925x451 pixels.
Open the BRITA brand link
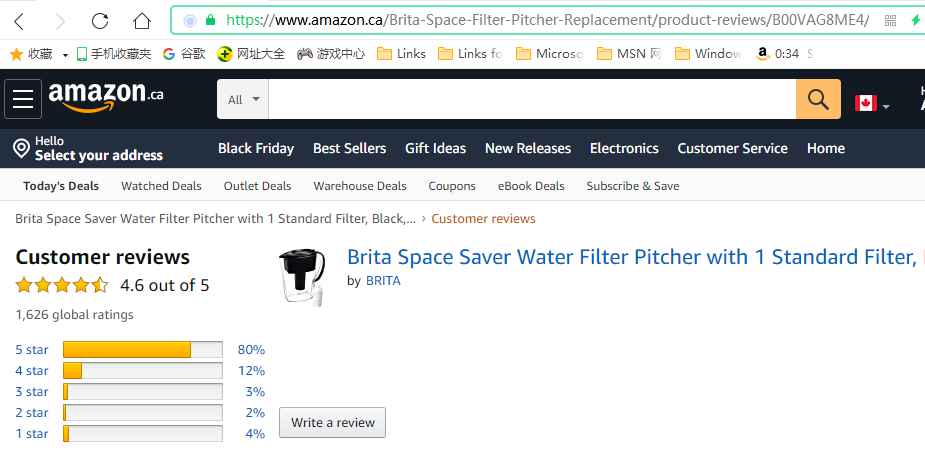tap(383, 281)
